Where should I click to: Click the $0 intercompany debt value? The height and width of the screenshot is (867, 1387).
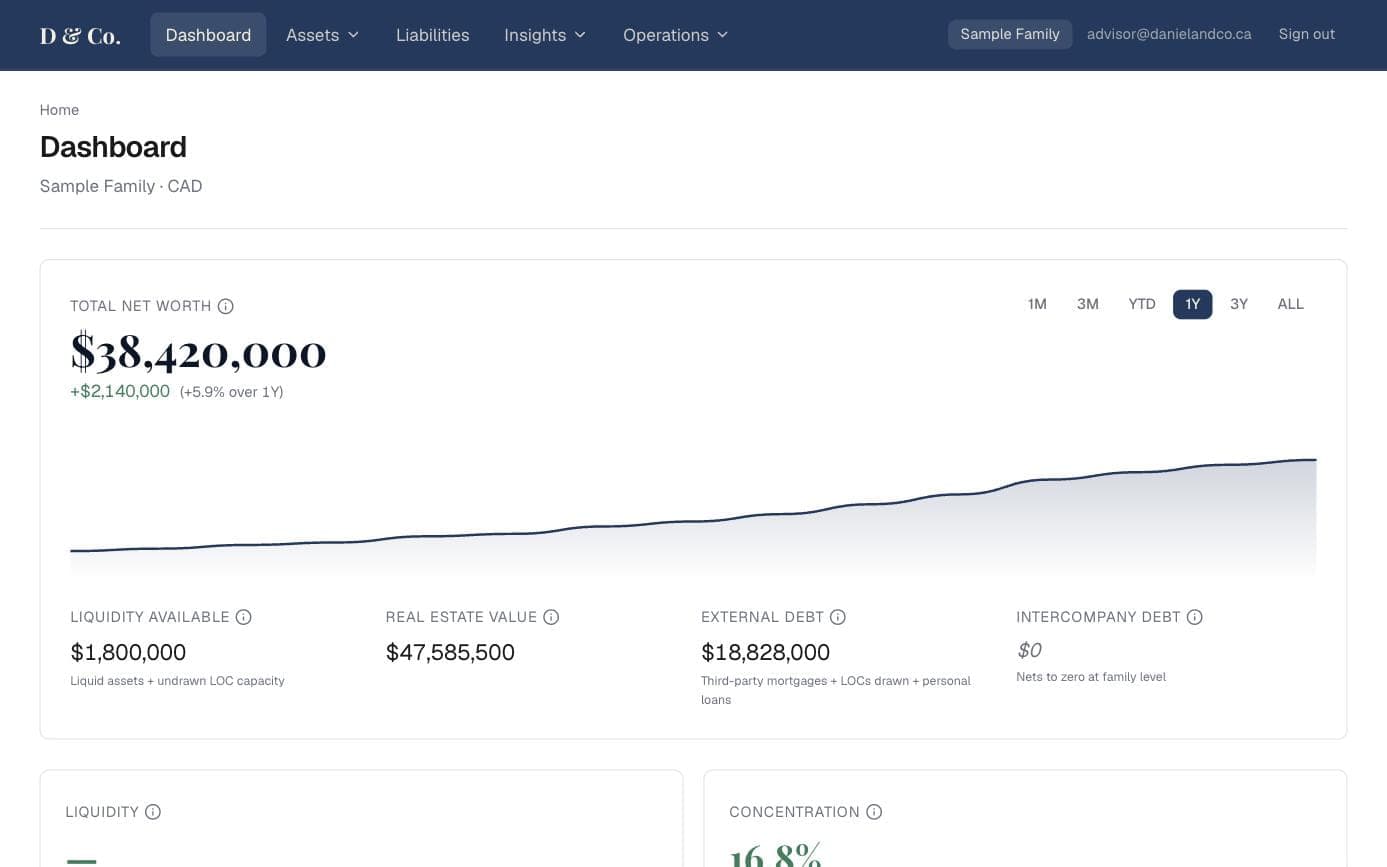coord(1029,651)
